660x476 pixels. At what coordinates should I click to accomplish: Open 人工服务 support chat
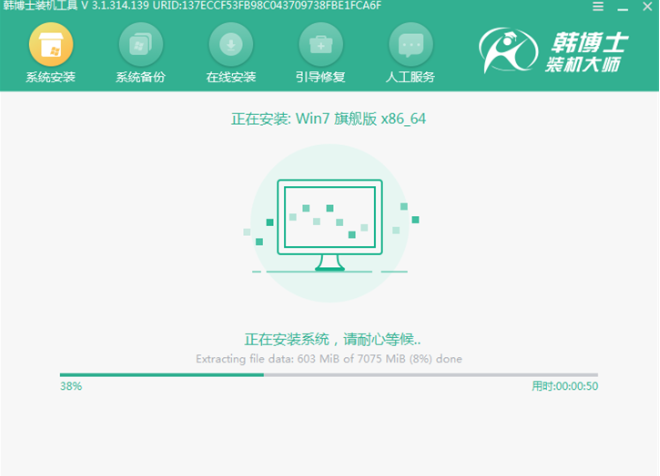(x=410, y=53)
